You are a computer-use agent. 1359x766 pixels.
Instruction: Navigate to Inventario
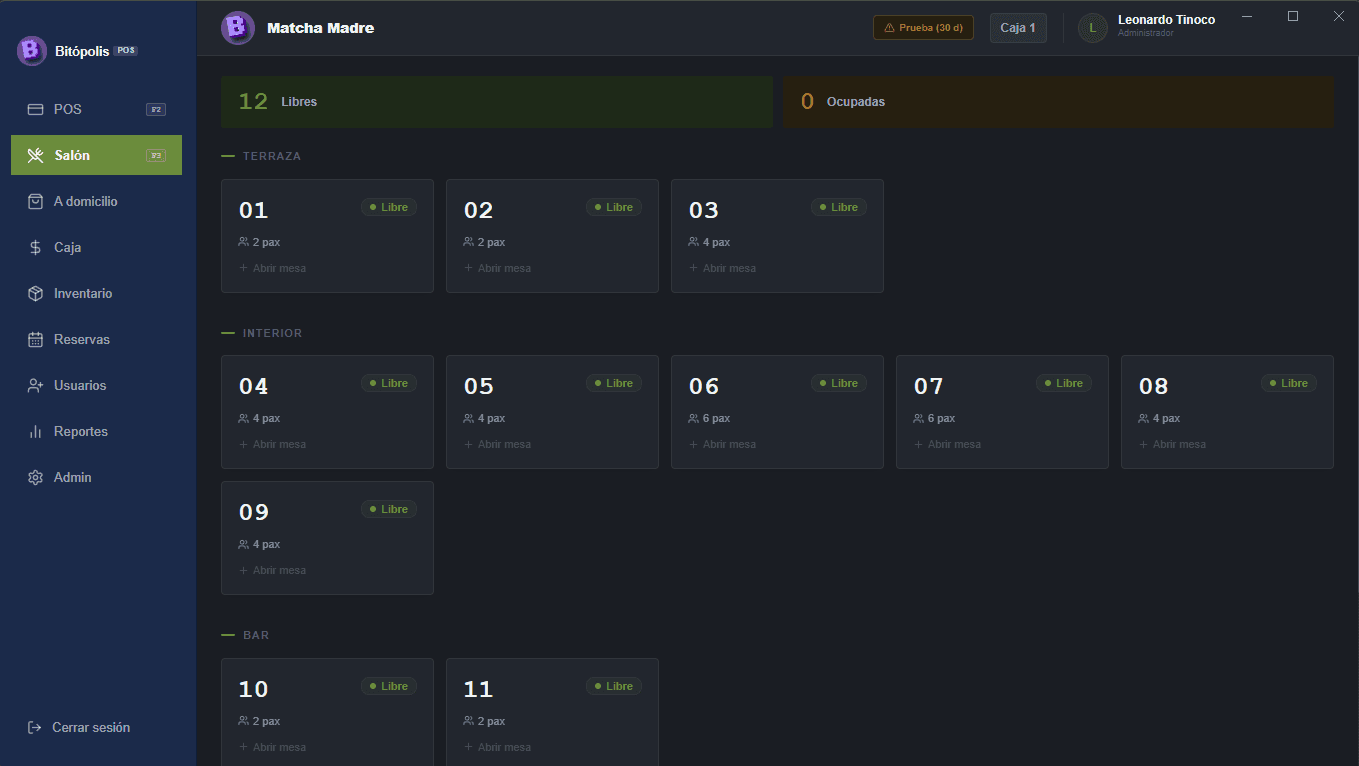[x=97, y=293]
